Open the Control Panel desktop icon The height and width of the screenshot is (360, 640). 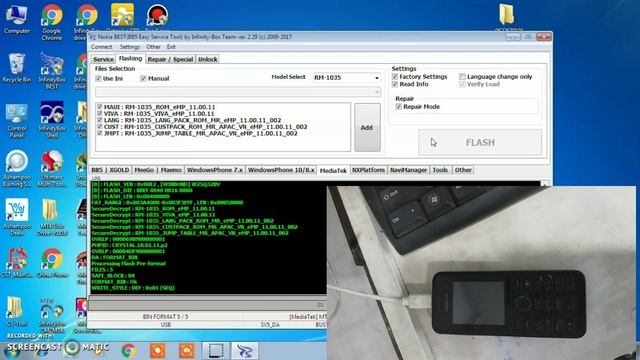pyautogui.click(x=16, y=120)
